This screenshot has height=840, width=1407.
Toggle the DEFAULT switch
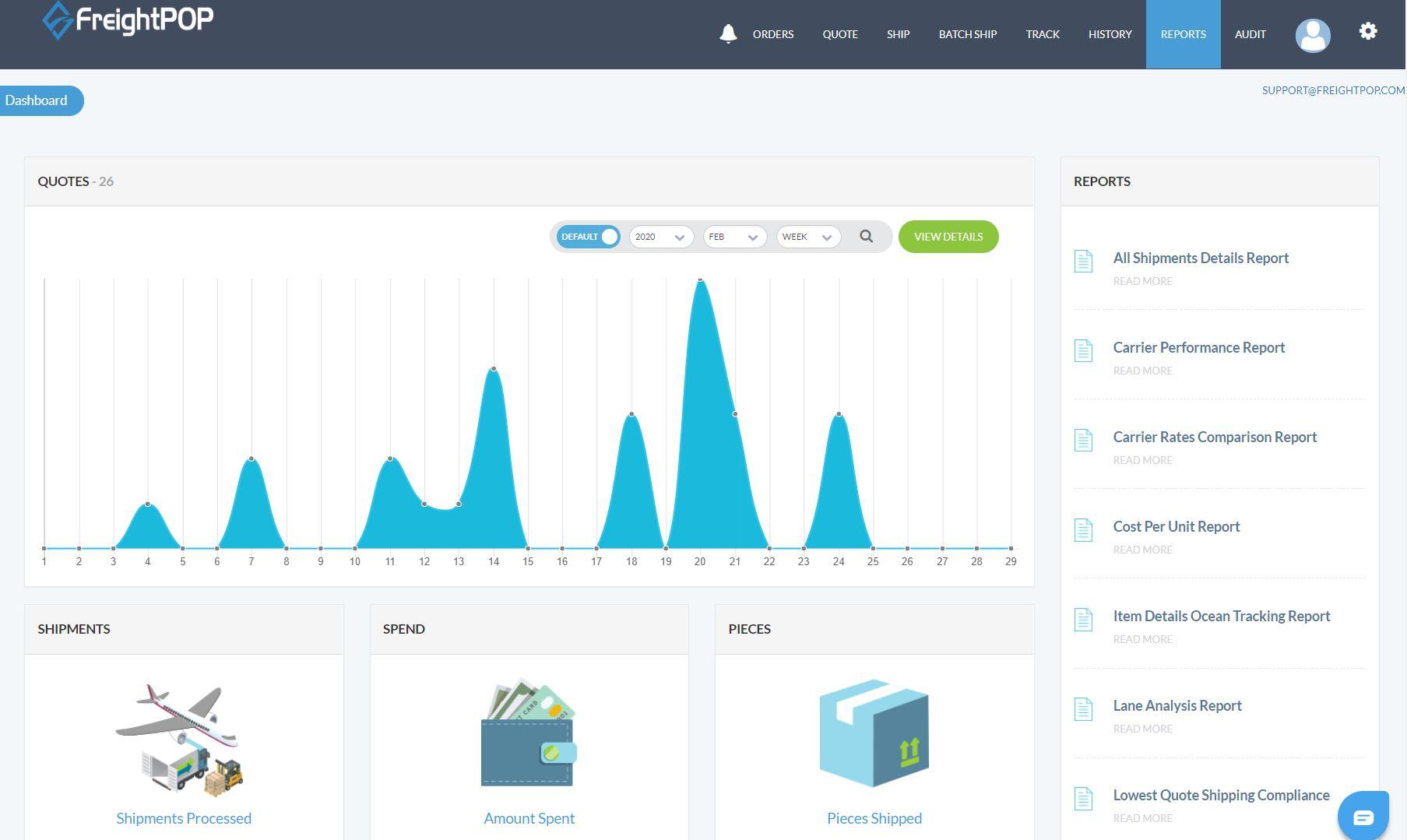pos(589,237)
